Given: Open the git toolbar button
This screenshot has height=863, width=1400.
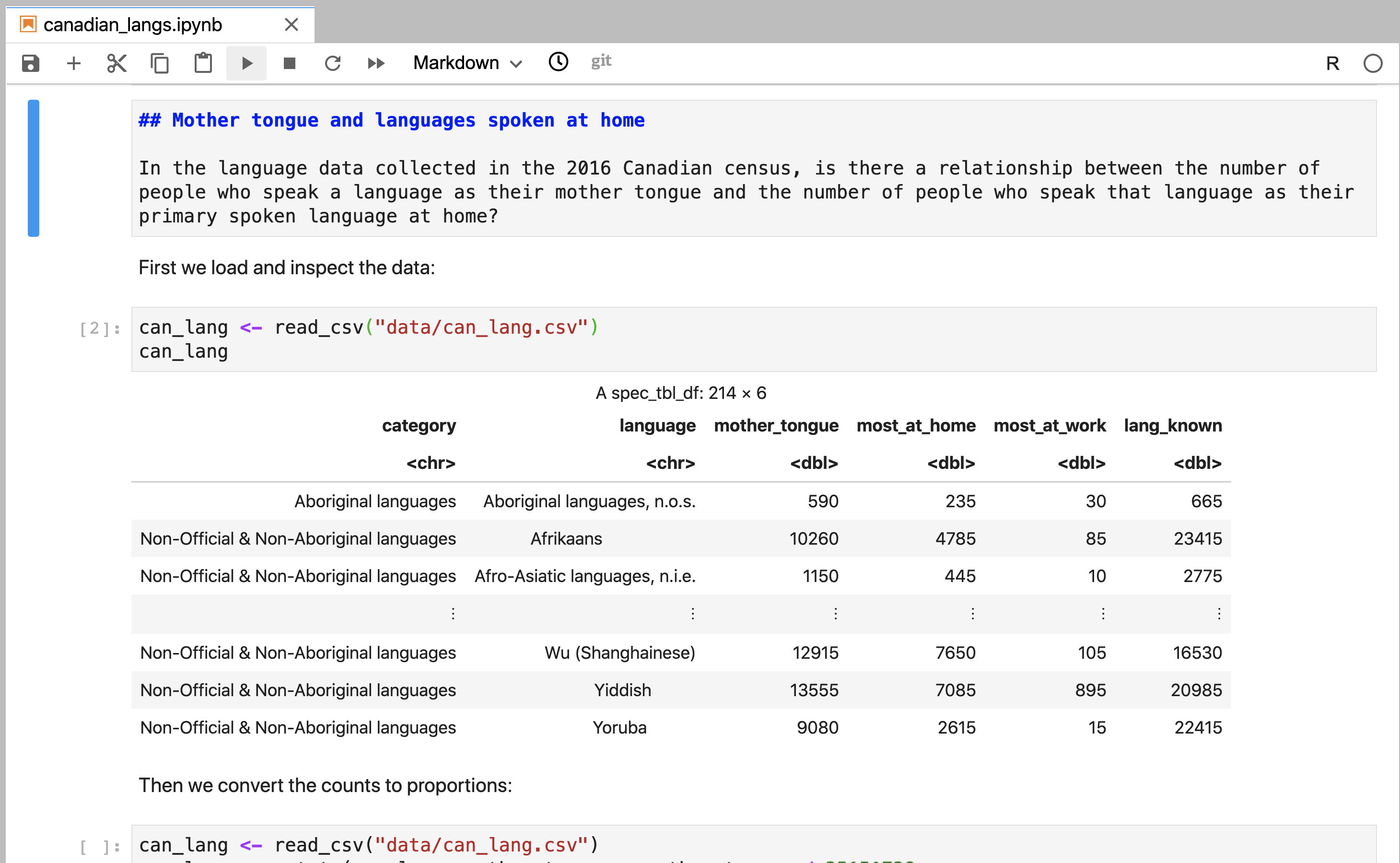Looking at the screenshot, I should (601, 61).
